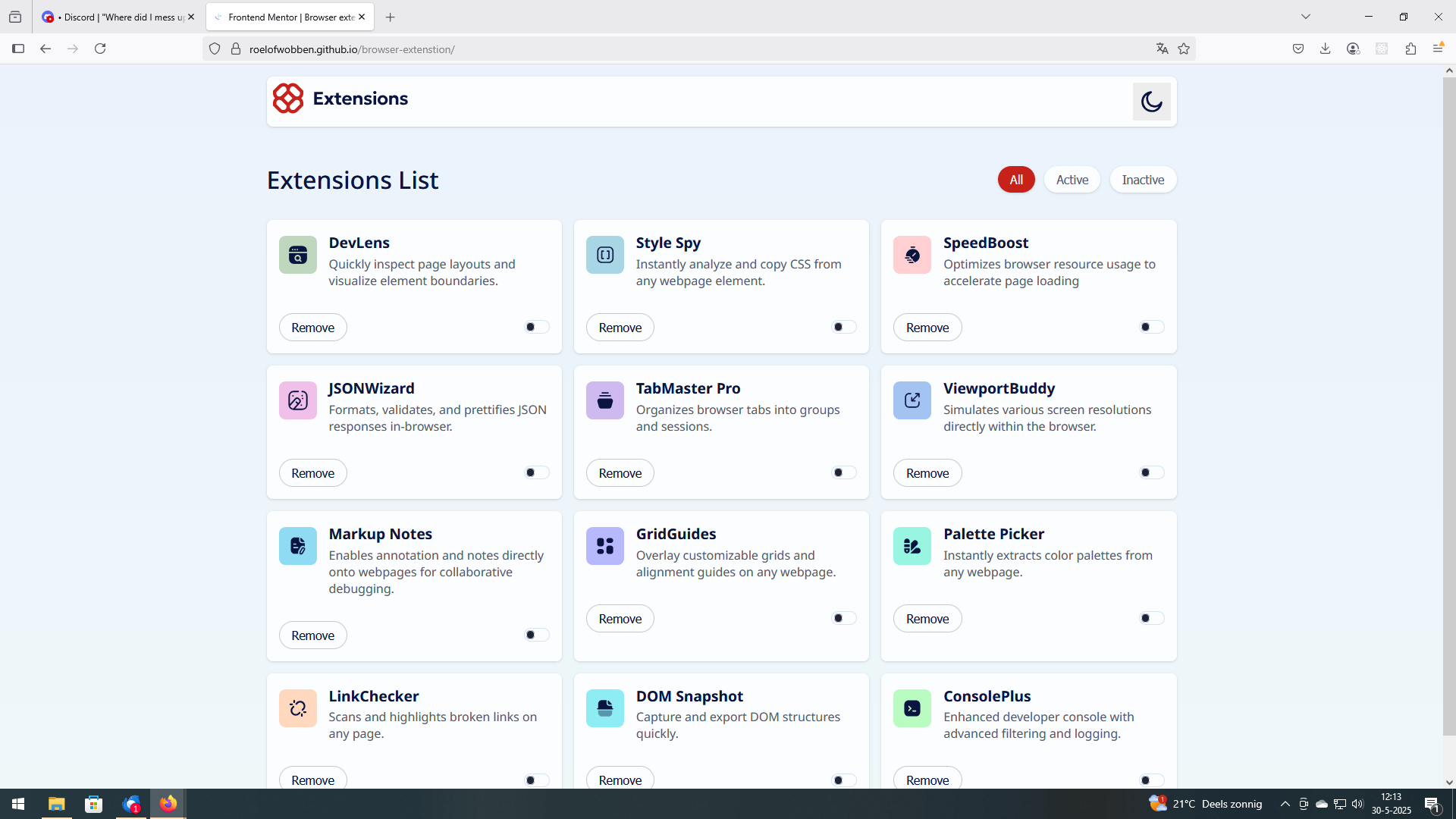Click the SpeedBoost extension icon
The image size is (1456, 819).
pos(912,255)
